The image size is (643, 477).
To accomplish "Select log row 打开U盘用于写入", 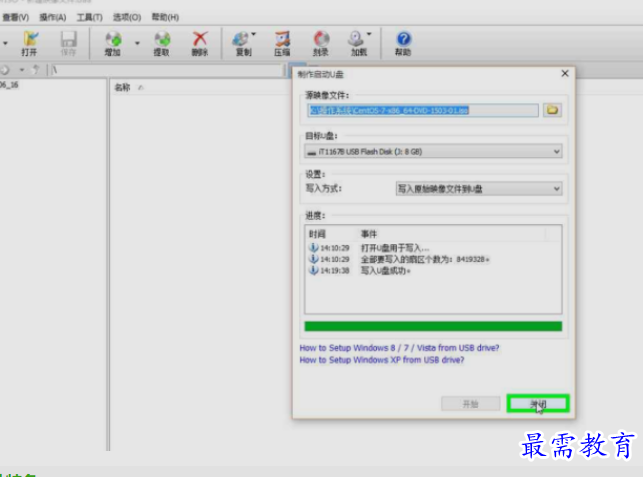I will coord(395,248).
